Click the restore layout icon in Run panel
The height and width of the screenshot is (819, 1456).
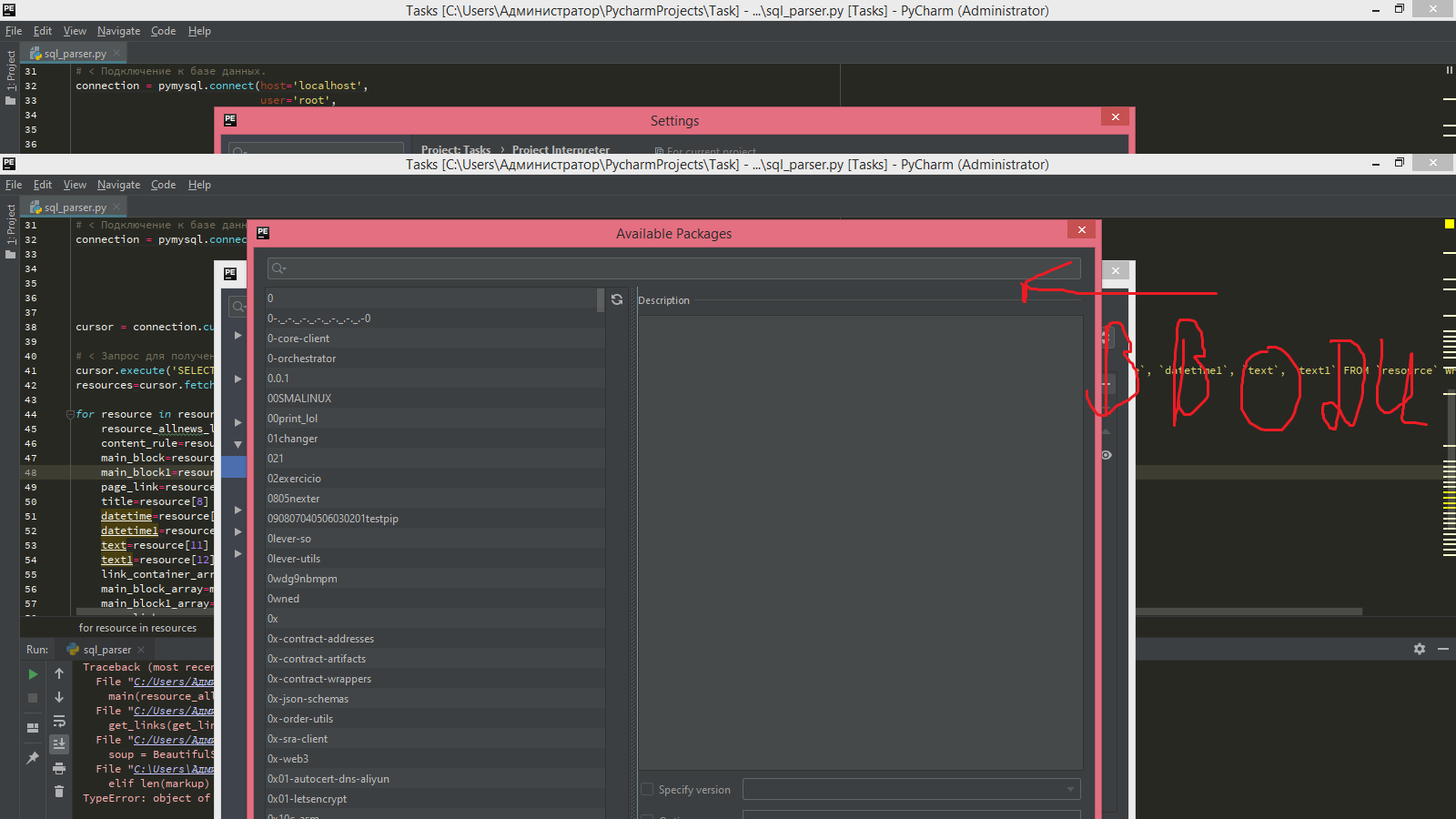pyautogui.click(x=33, y=728)
